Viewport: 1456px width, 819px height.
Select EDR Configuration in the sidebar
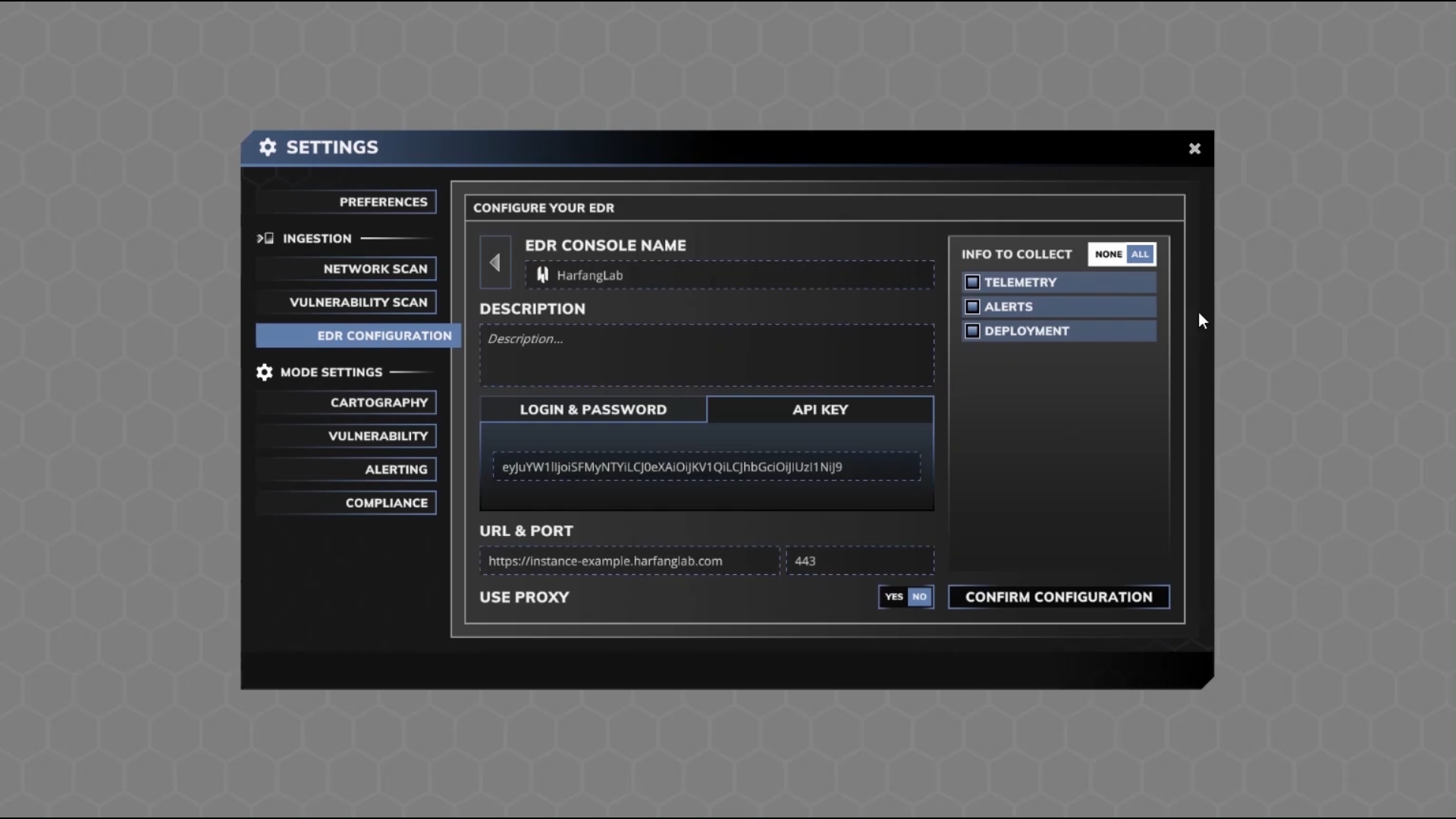[358, 335]
